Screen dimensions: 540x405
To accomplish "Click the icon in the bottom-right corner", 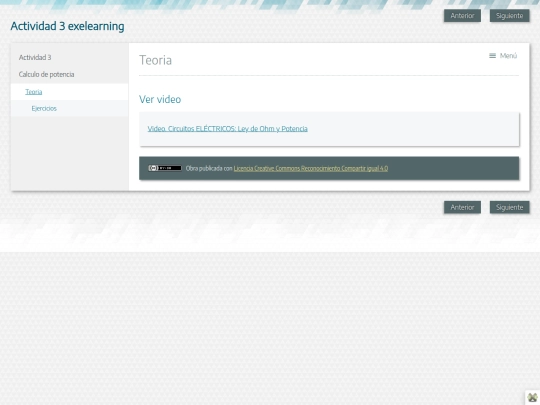I will pyautogui.click(x=532, y=398).
